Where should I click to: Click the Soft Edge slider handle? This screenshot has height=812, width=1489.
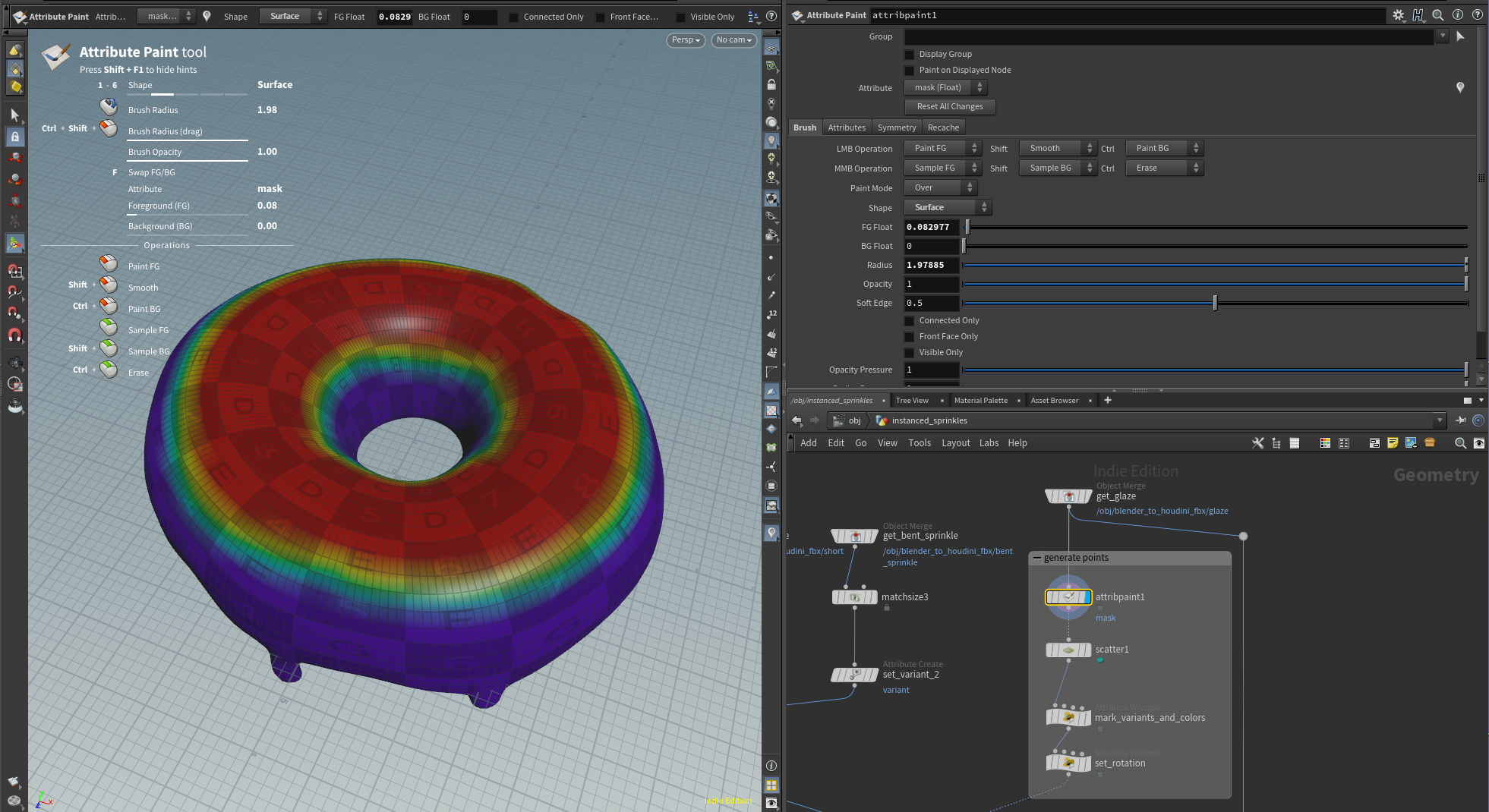pyautogui.click(x=1215, y=303)
